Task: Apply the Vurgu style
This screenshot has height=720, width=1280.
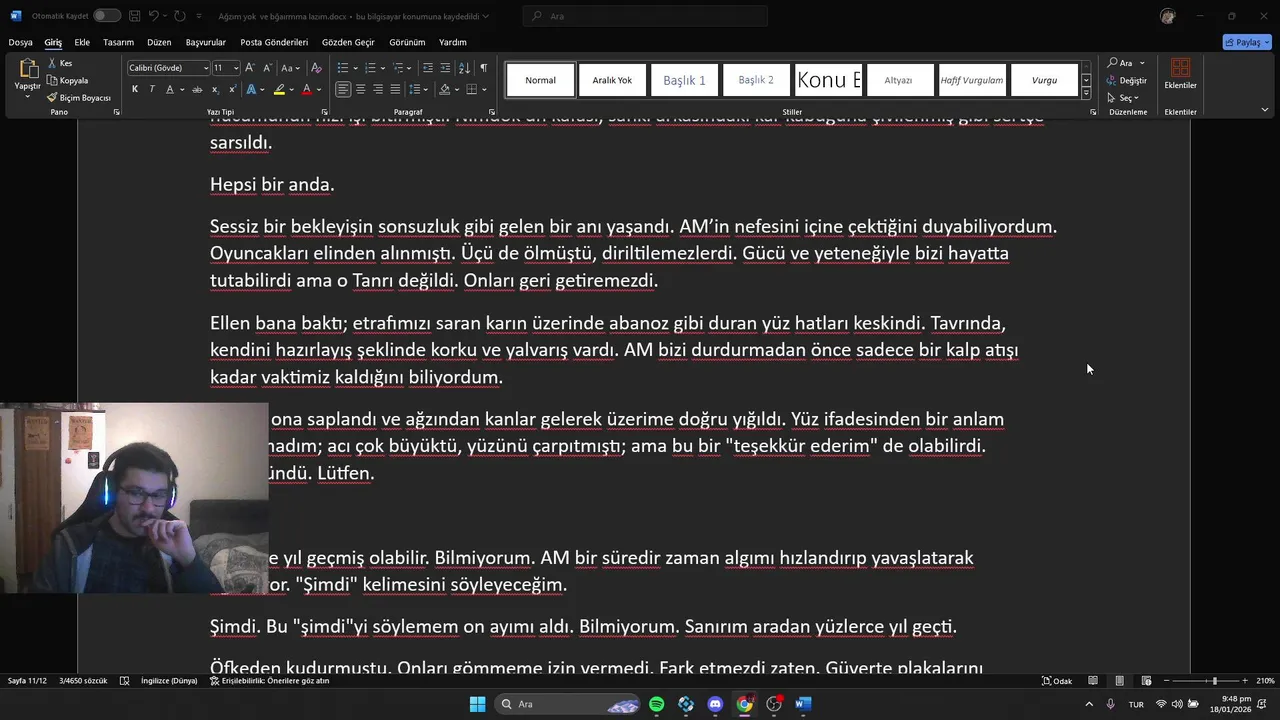Action: click(x=1044, y=80)
